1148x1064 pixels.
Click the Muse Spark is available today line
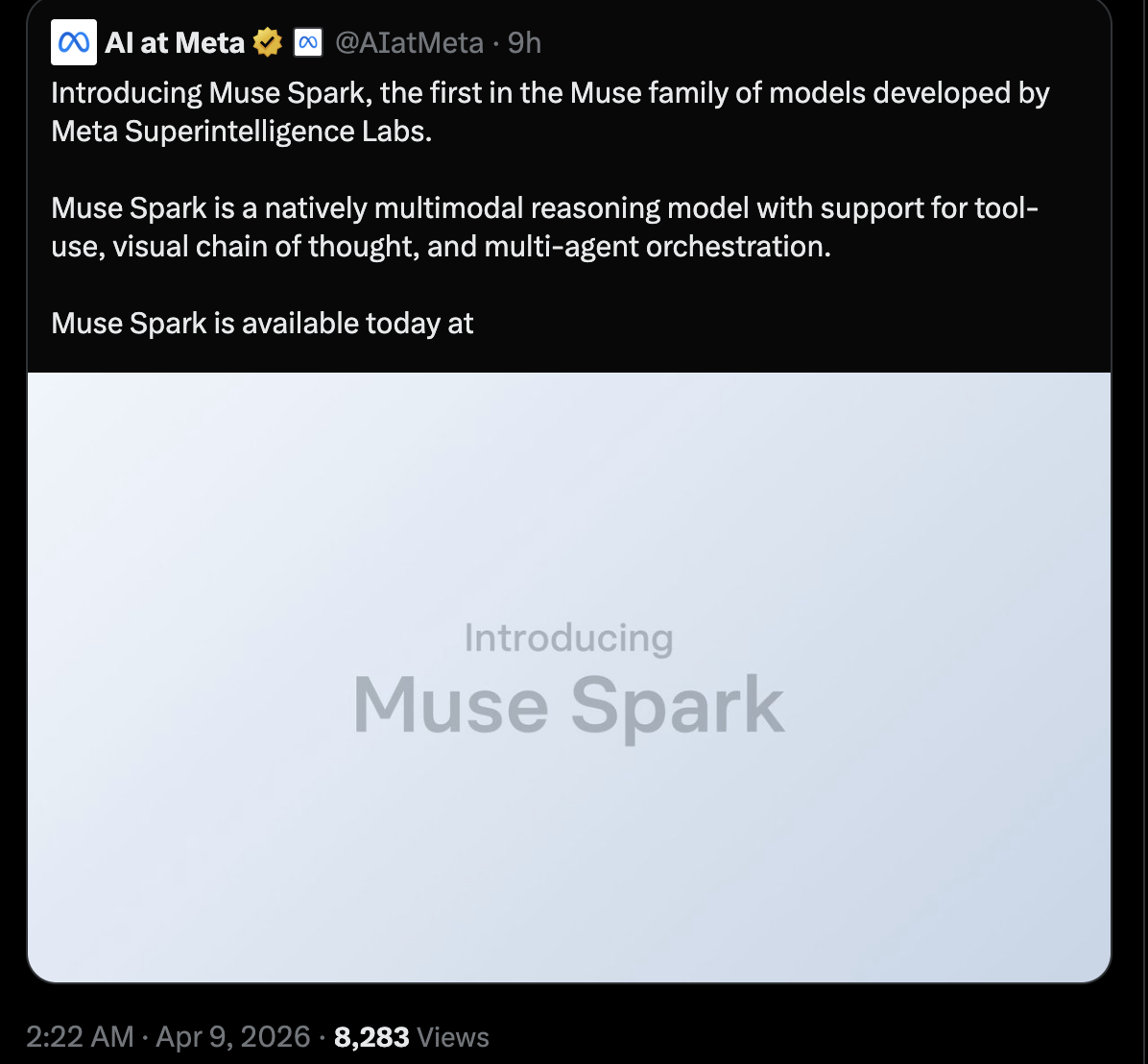262,324
